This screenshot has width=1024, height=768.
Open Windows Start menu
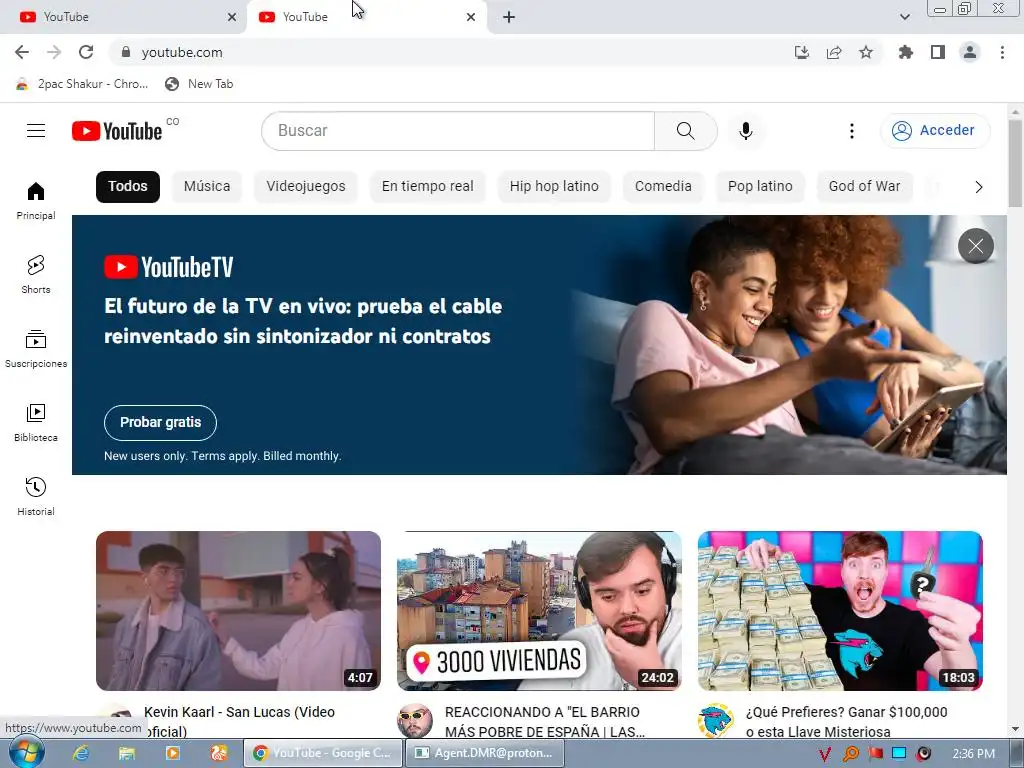(26, 753)
